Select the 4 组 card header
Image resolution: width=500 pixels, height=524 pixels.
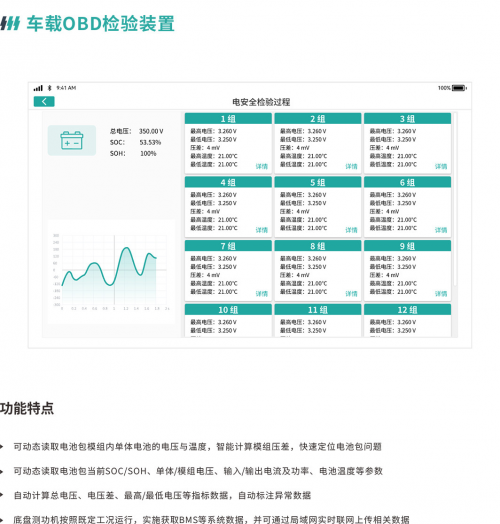(x=228, y=182)
